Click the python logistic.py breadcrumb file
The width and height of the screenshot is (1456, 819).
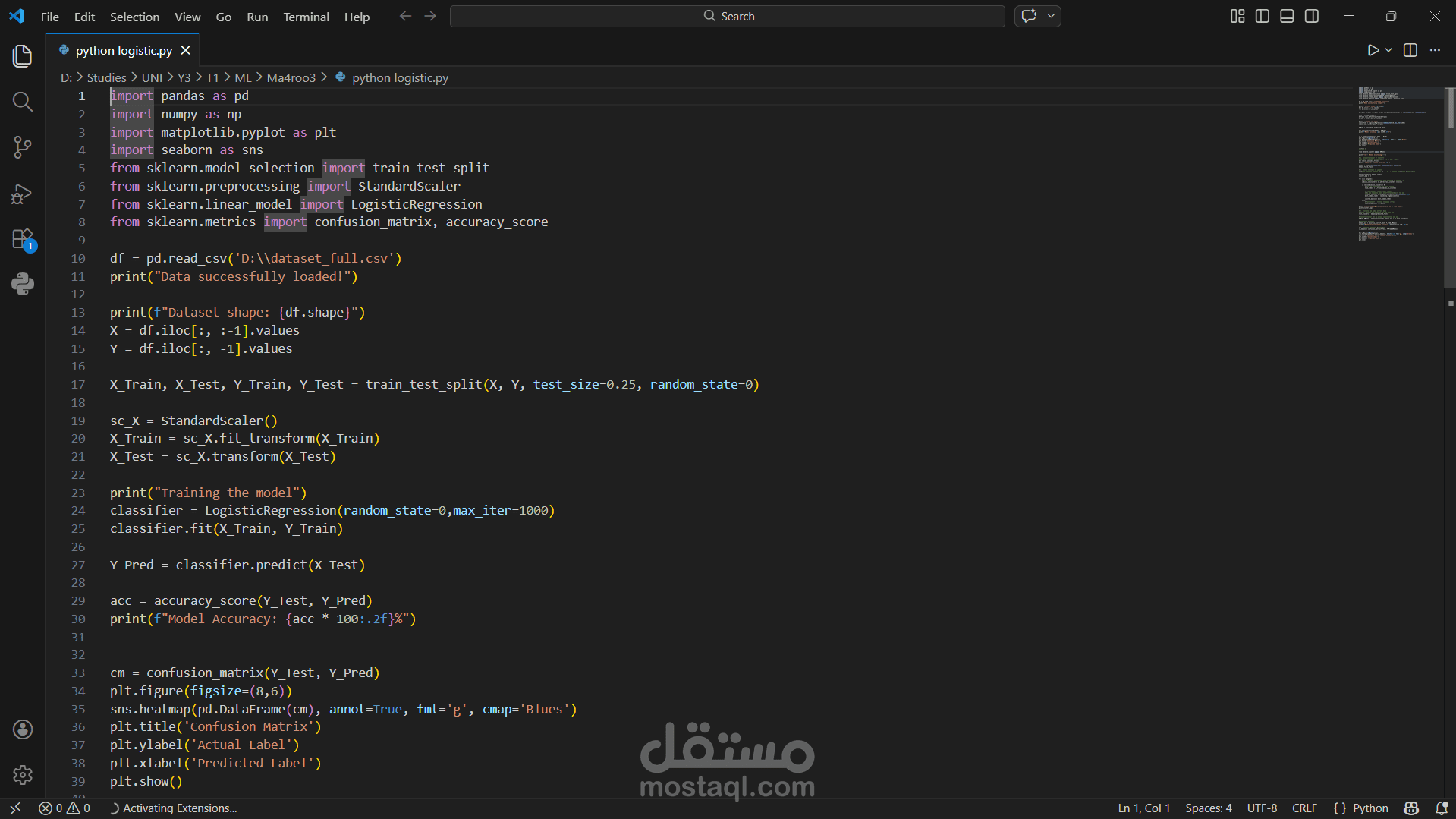pos(400,77)
